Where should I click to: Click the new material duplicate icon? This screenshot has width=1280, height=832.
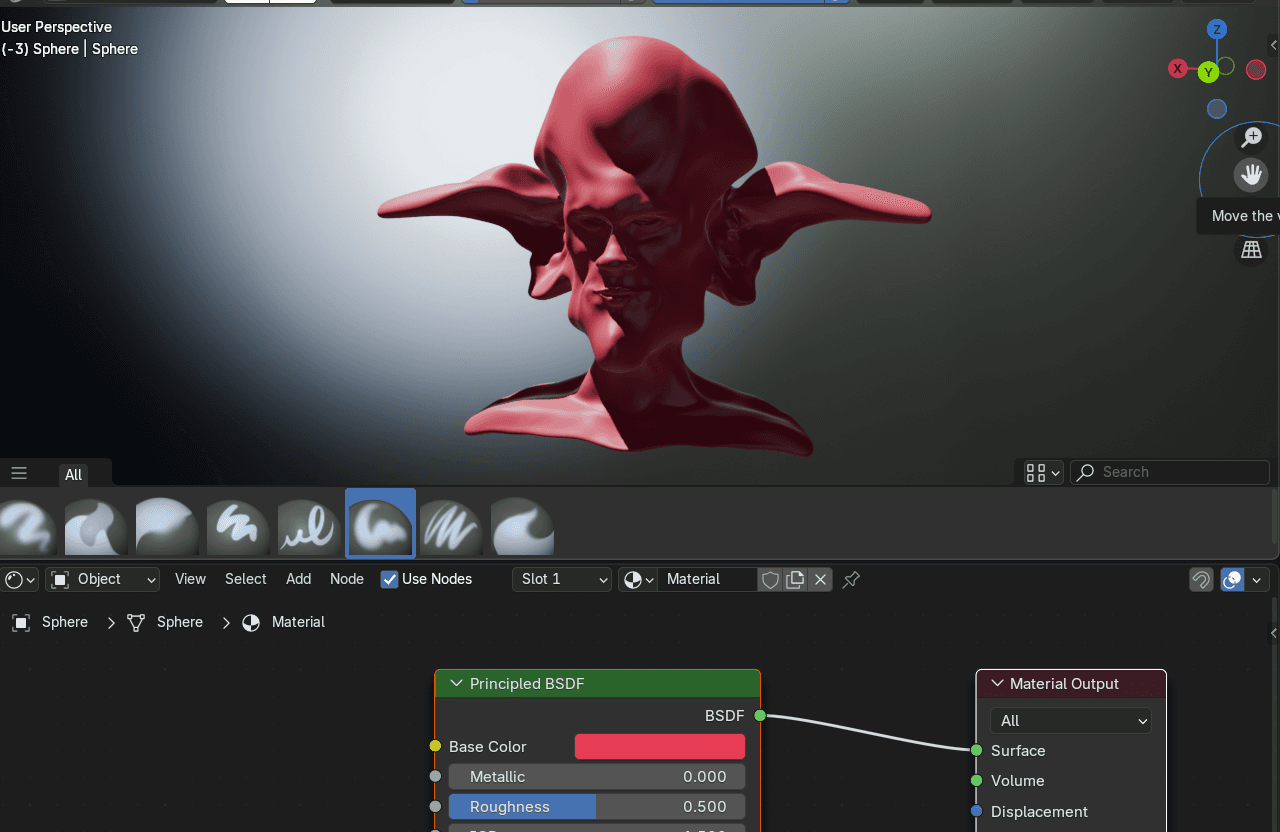[x=795, y=579]
